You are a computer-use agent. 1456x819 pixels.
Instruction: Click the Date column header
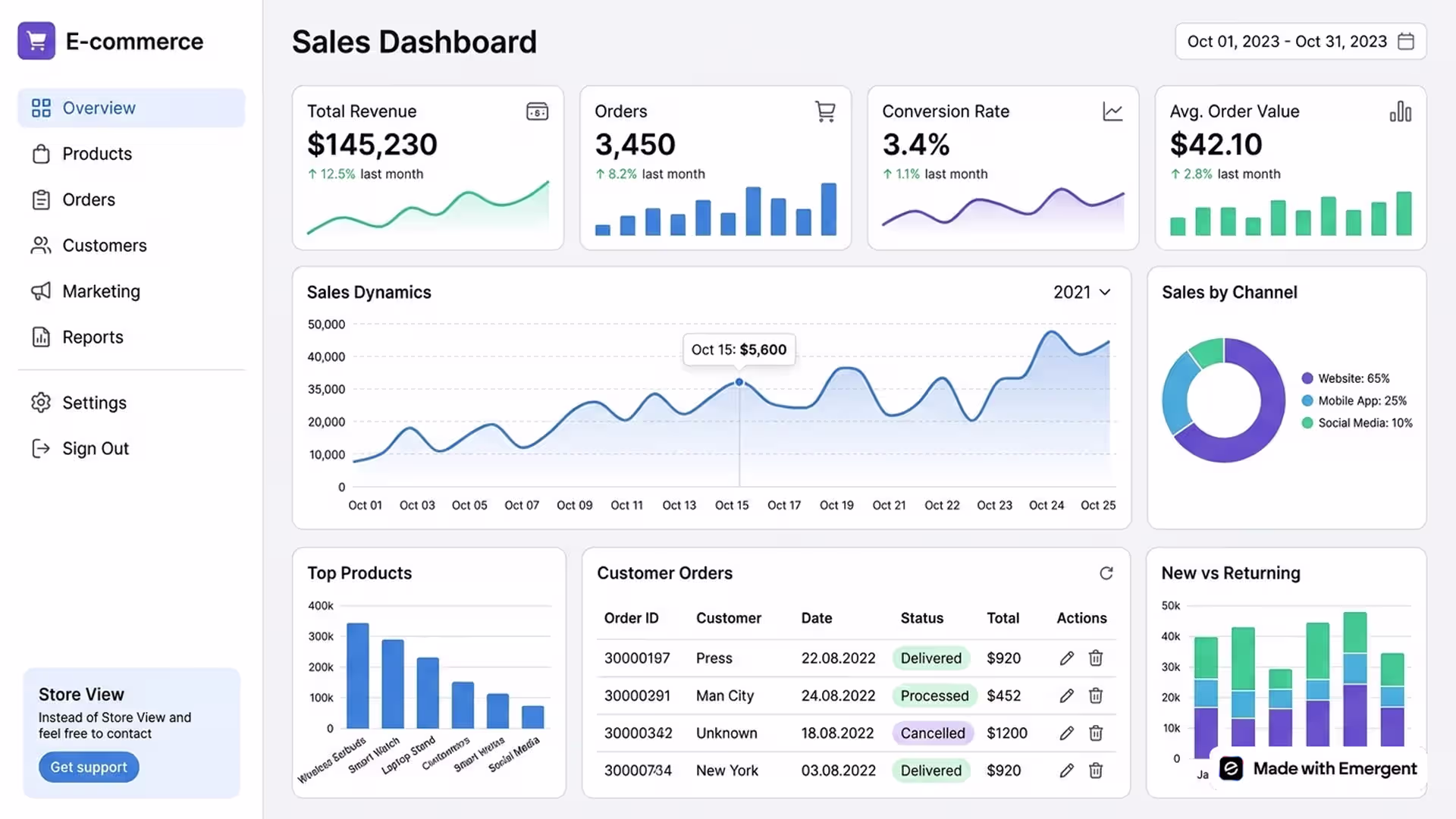816,618
